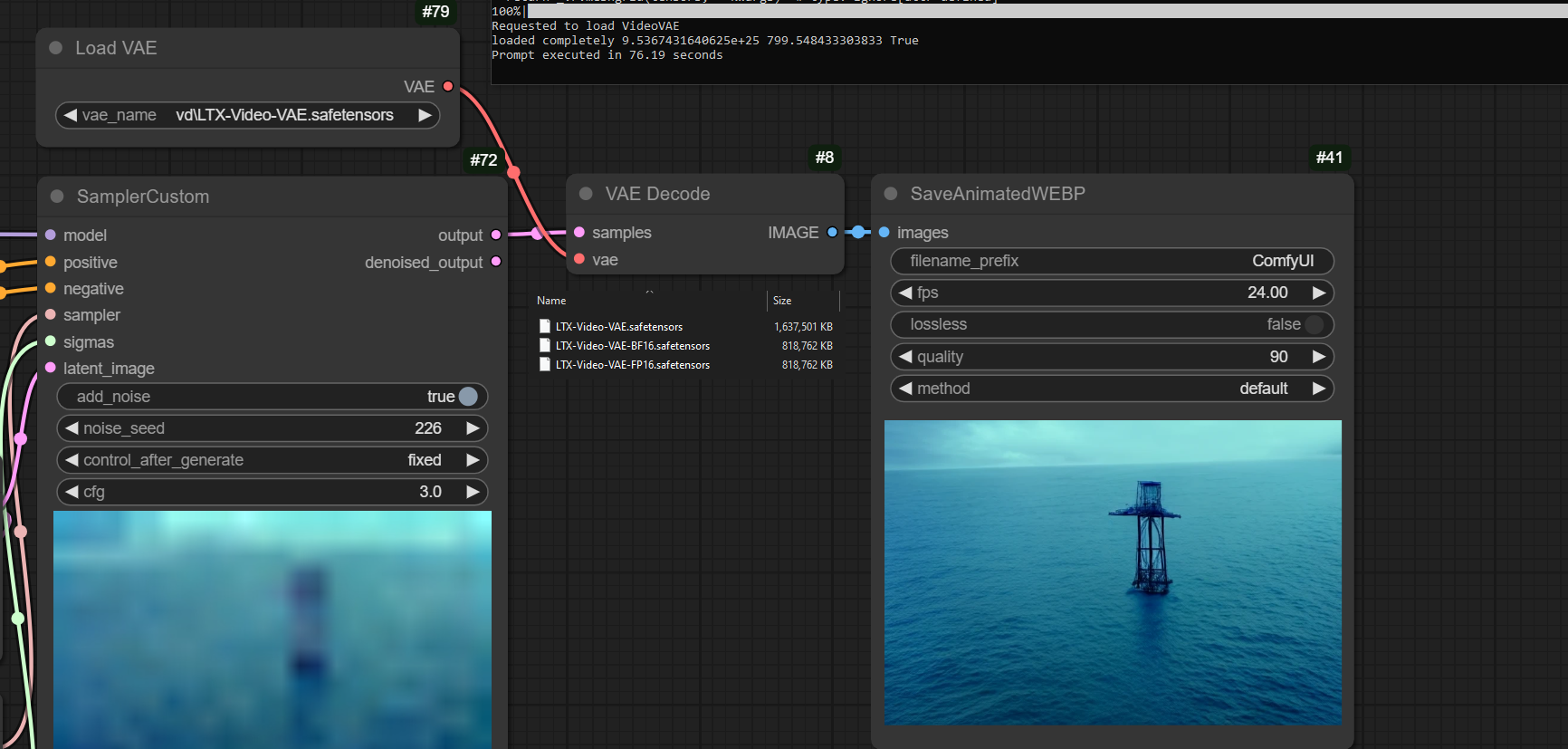Click the red VAE output port
This screenshot has width=1568, height=749.
tap(447, 87)
